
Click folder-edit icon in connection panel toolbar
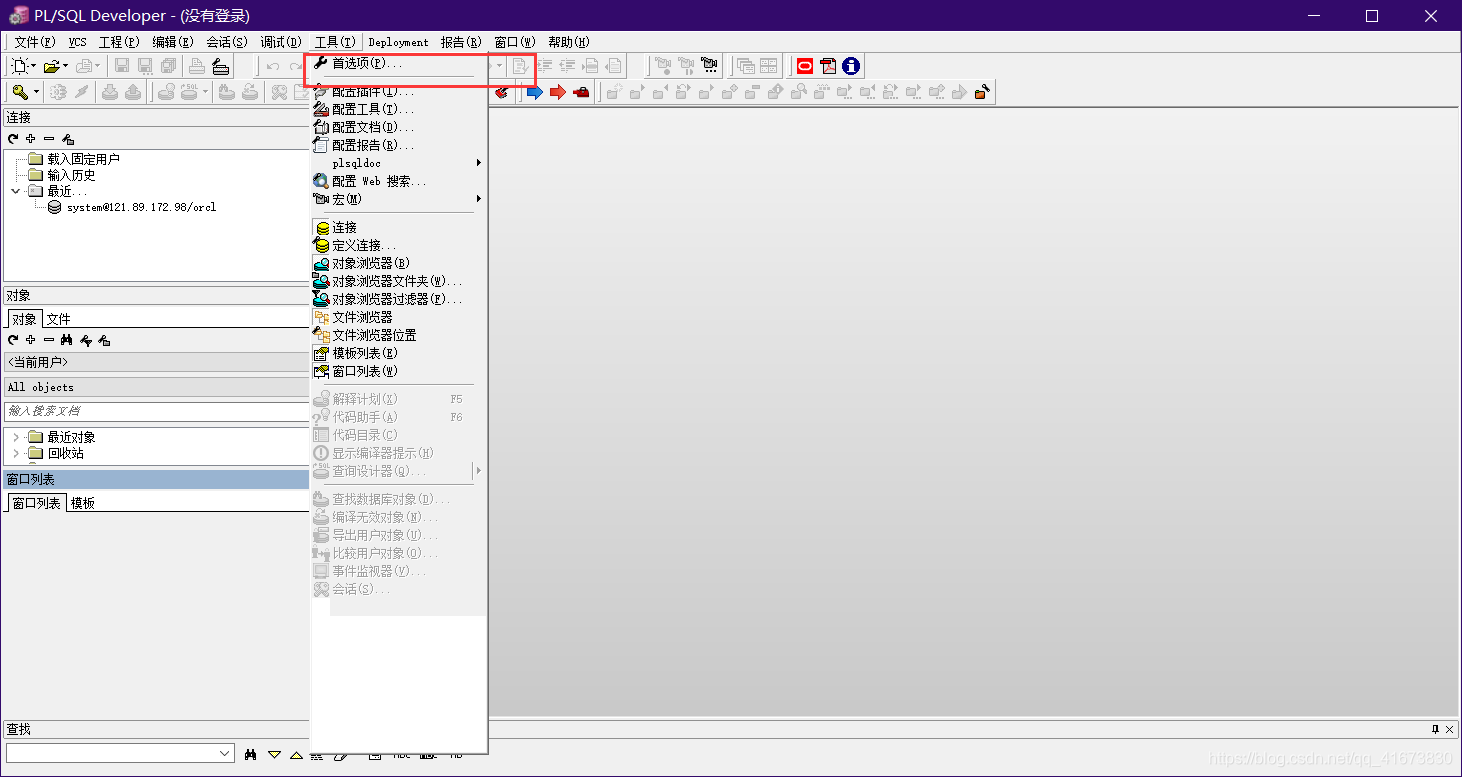(68, 139)
